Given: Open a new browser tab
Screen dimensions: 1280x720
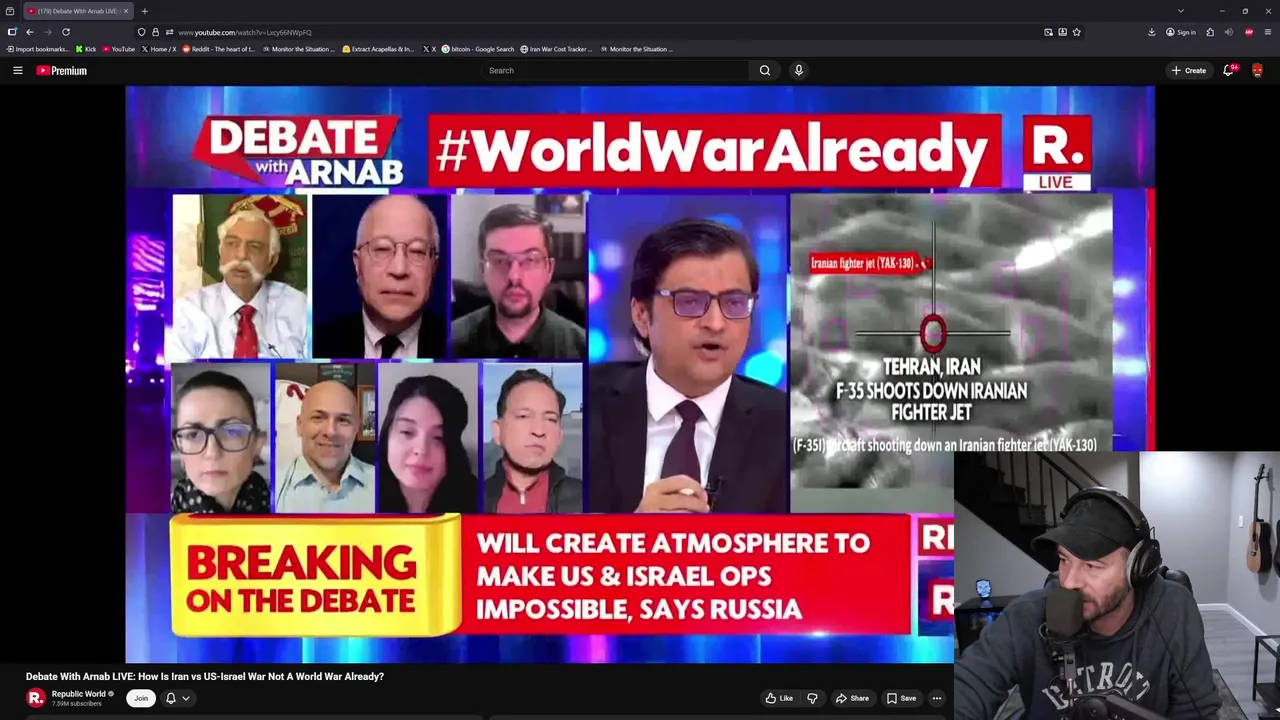Looking at the screenshot, I should click(x=144, y=11).
